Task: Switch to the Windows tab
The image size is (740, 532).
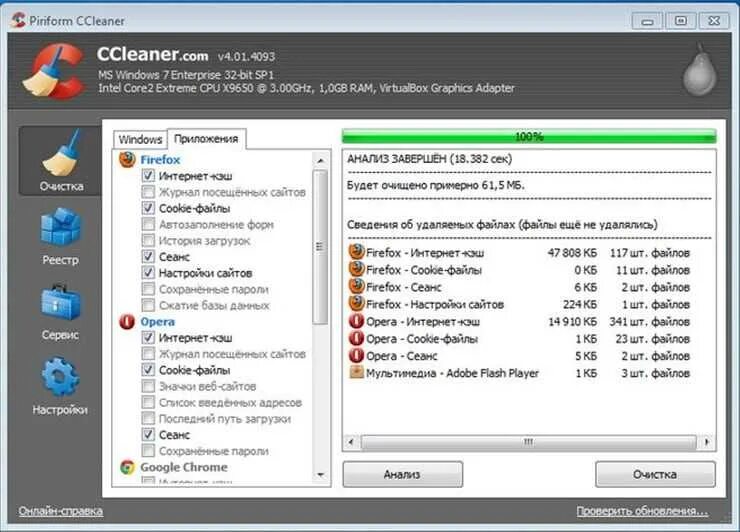Action: click(x=140, y=140)
